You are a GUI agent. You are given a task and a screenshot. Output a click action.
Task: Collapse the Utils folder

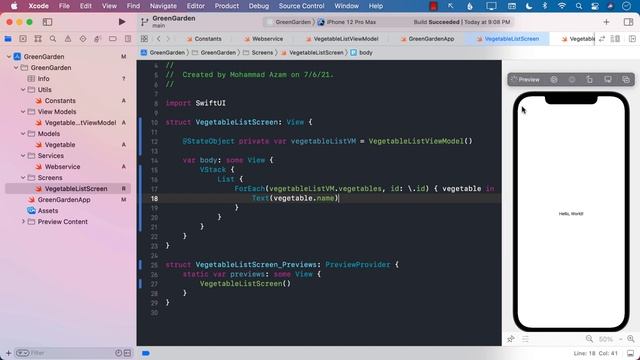23,89
